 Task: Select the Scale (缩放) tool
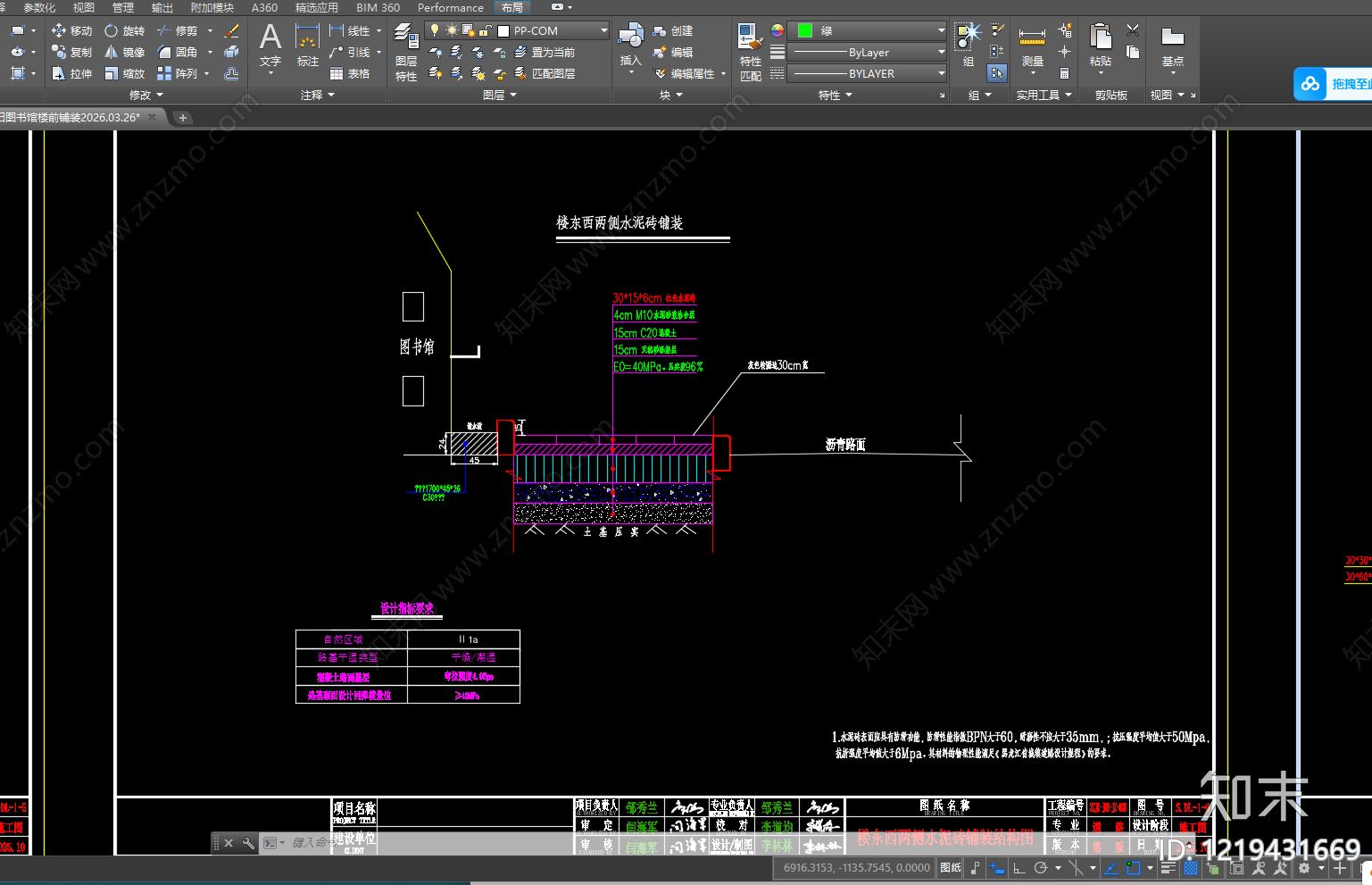[124, 73]
